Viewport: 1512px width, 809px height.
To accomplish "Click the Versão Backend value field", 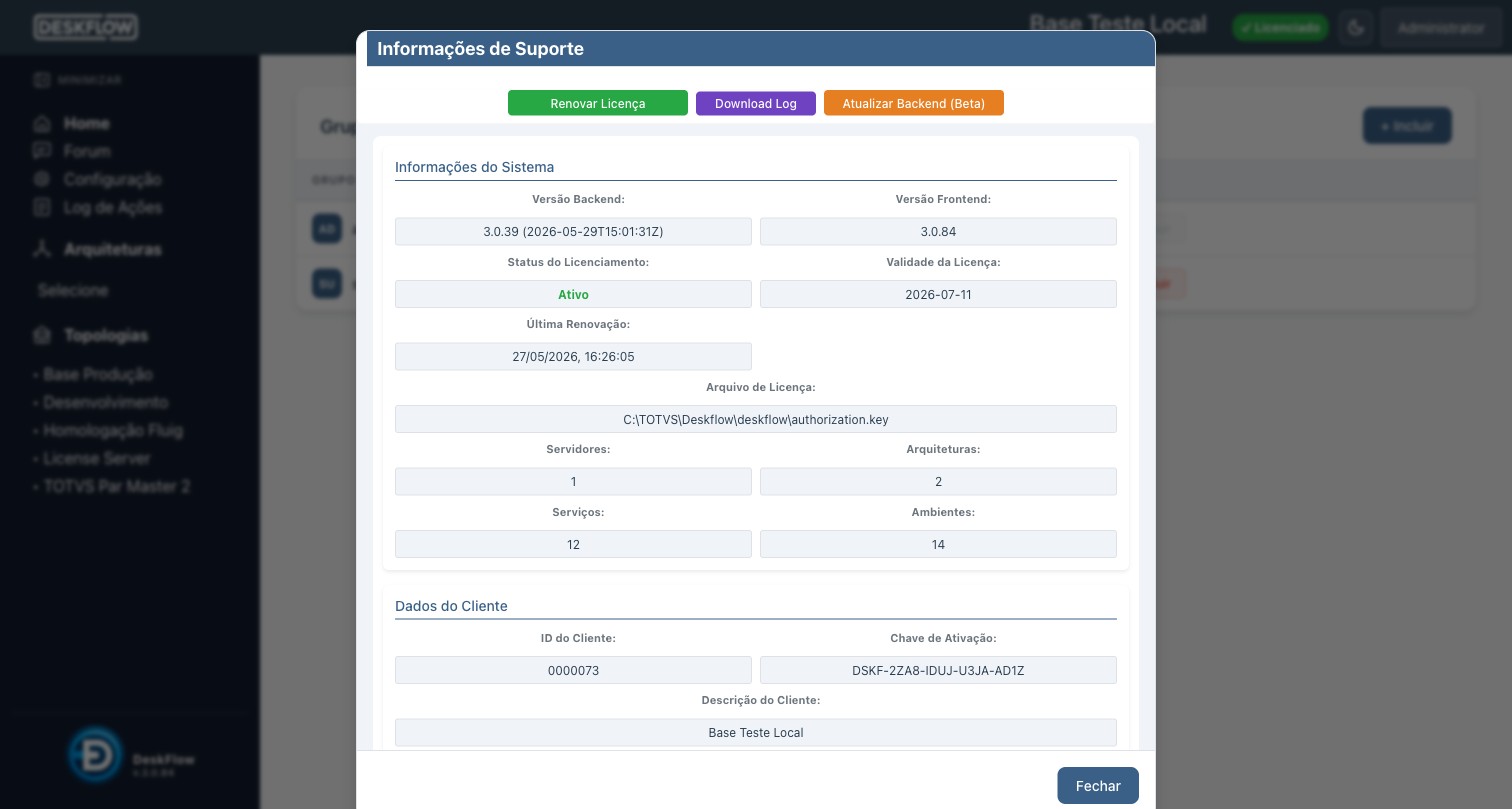I will tap(573, 232).
